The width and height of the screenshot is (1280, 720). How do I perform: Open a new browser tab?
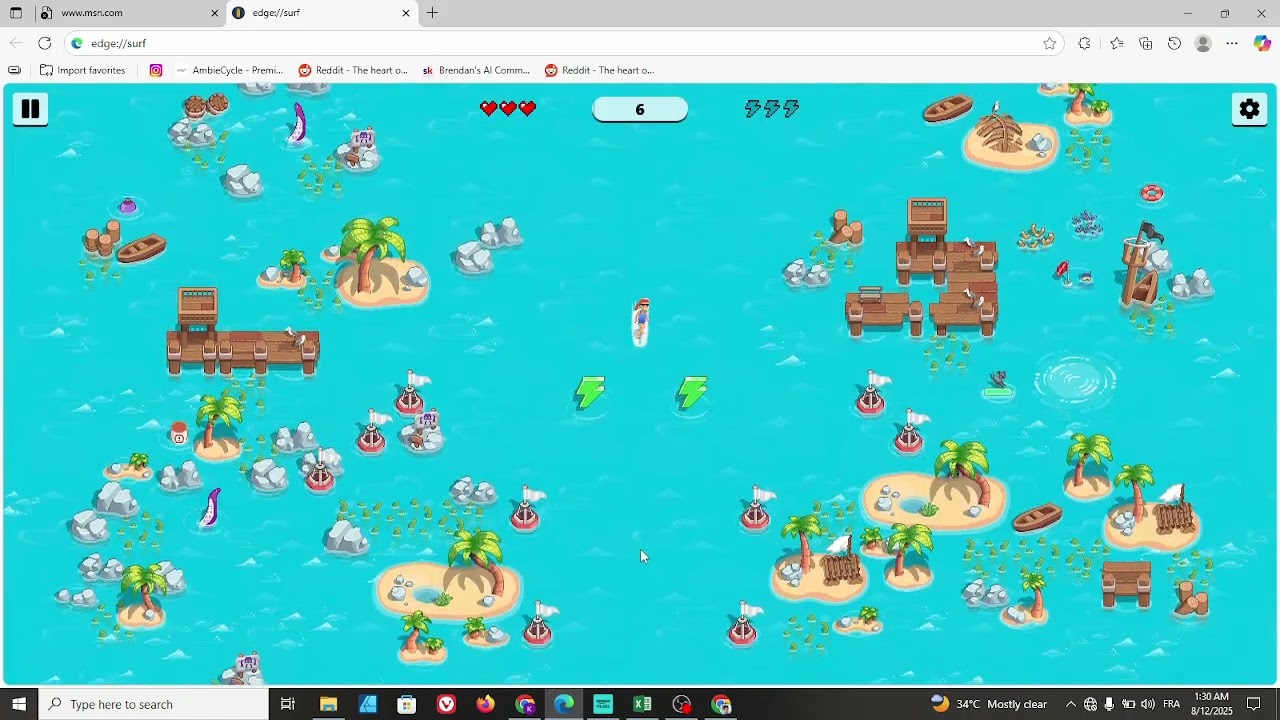(x=432, y=13)
